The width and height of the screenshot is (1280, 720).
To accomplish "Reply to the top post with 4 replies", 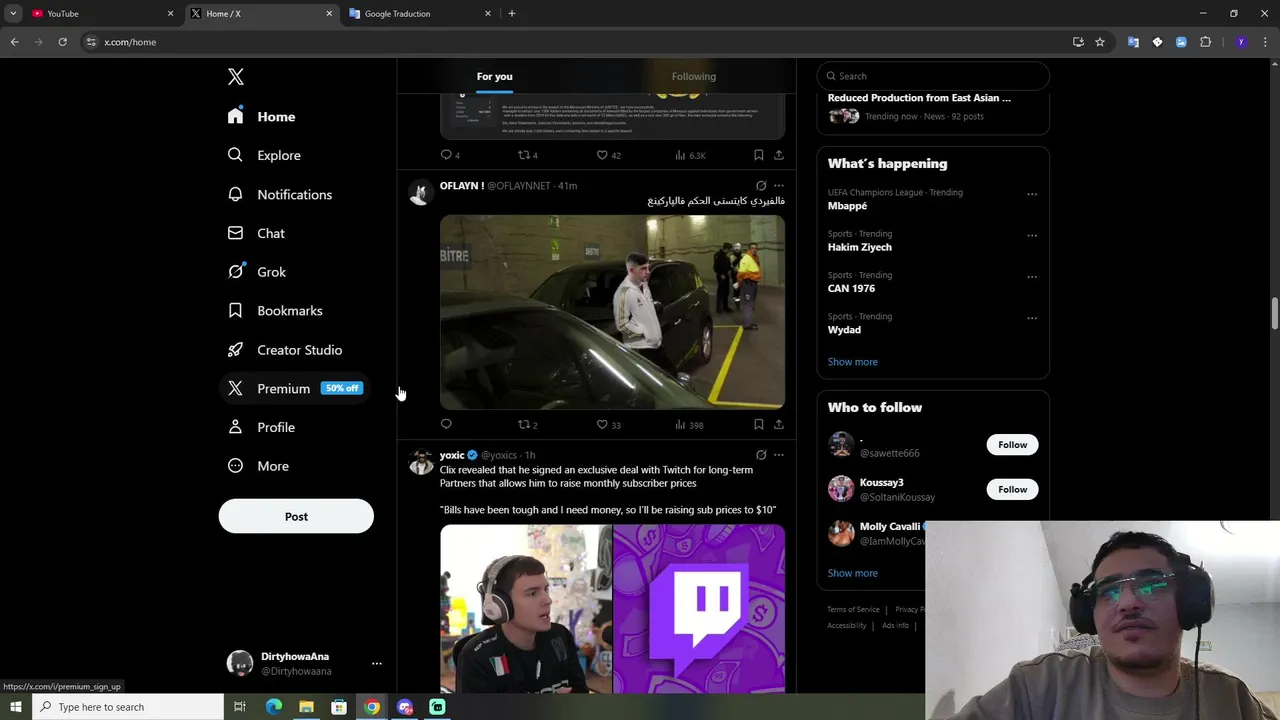I will 450,155.
